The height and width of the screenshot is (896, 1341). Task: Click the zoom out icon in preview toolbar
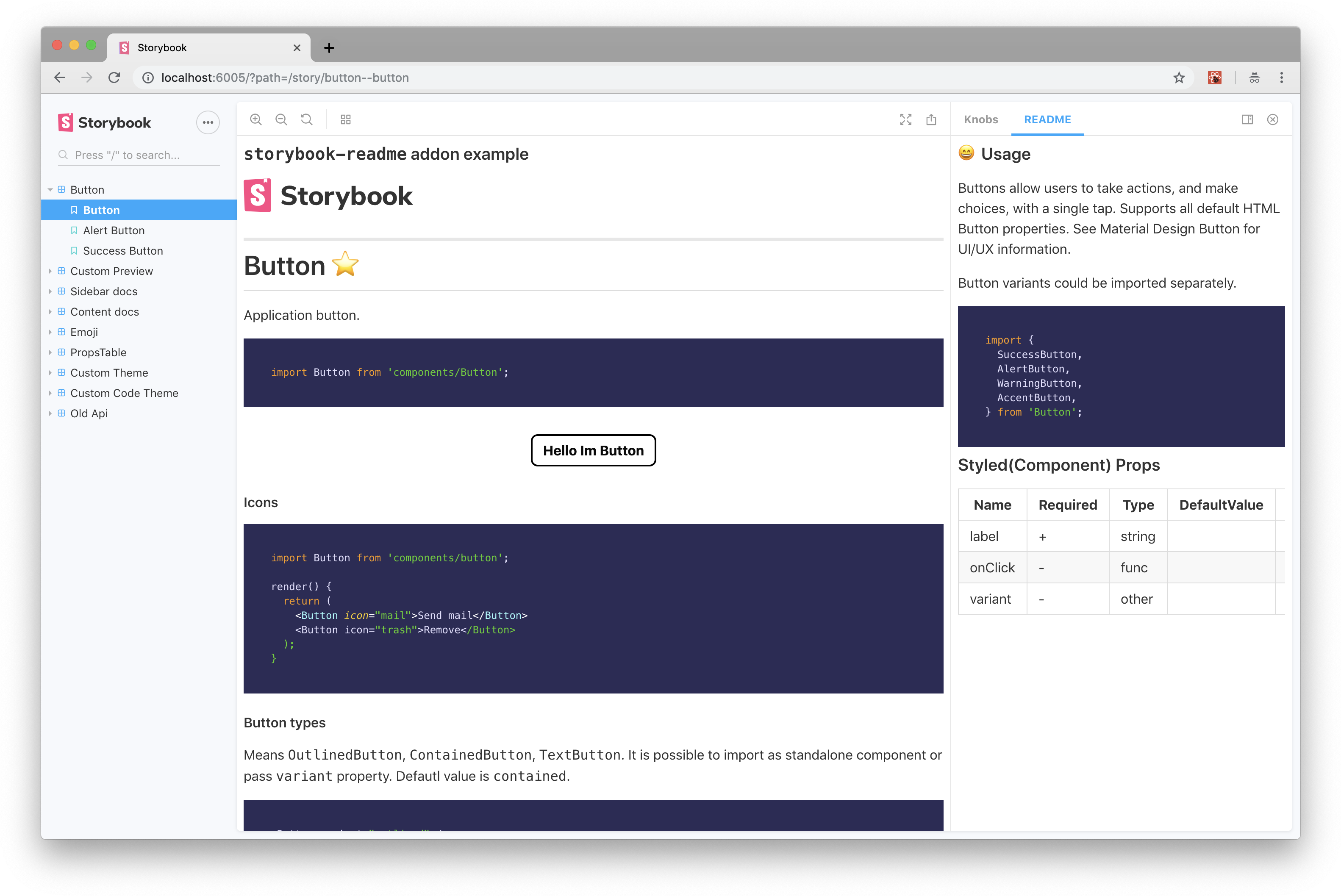(281, 119)
